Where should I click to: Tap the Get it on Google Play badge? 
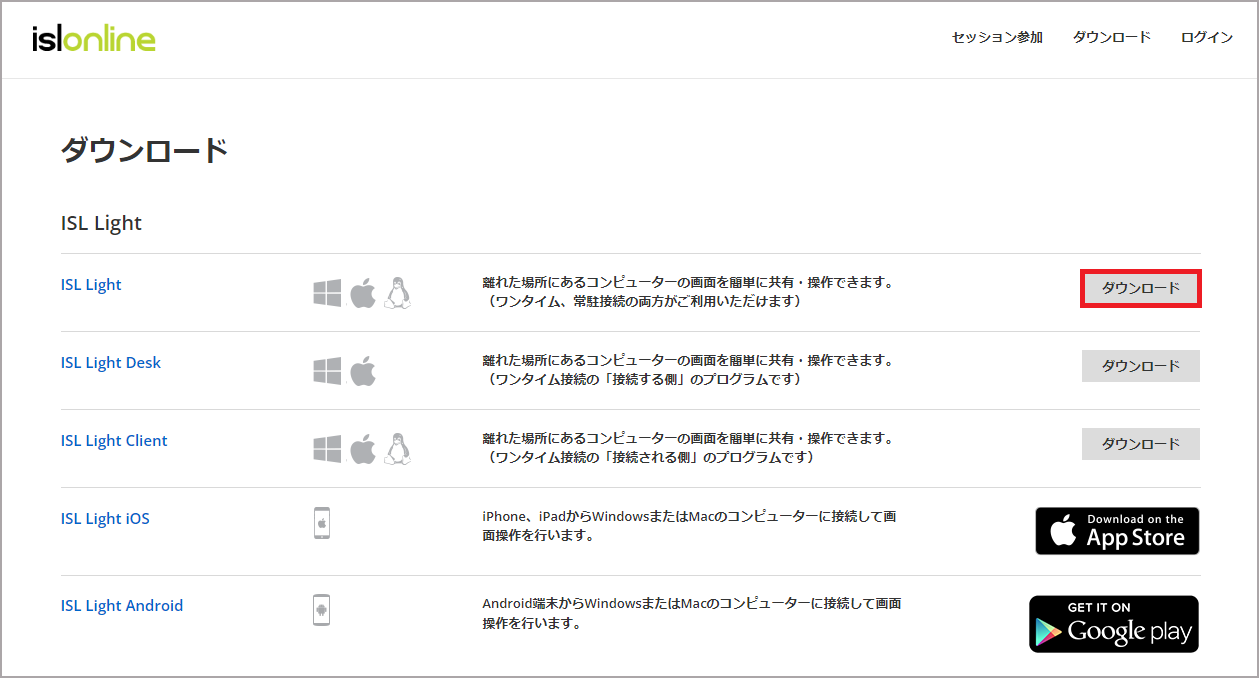point(1114,624)
